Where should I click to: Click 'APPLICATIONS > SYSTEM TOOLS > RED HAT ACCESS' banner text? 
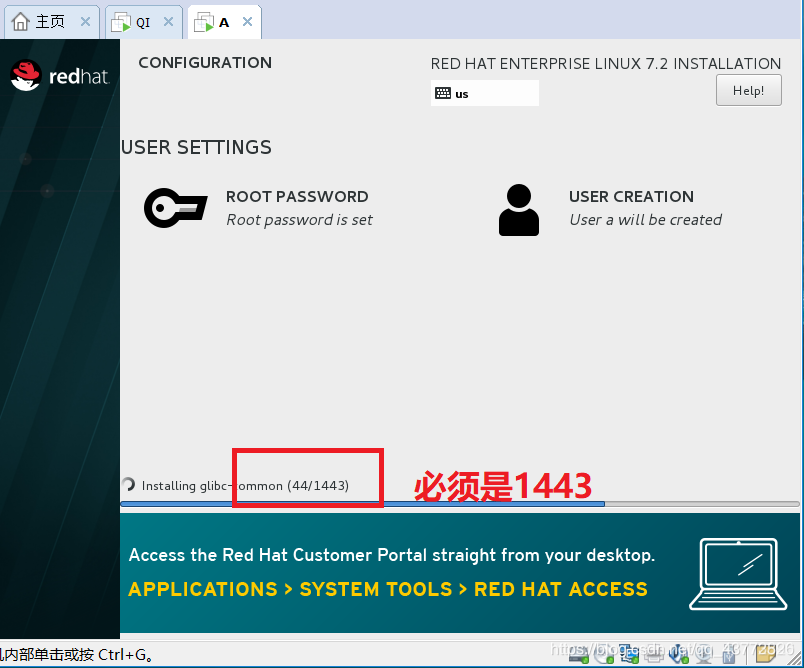coord(388,589)
